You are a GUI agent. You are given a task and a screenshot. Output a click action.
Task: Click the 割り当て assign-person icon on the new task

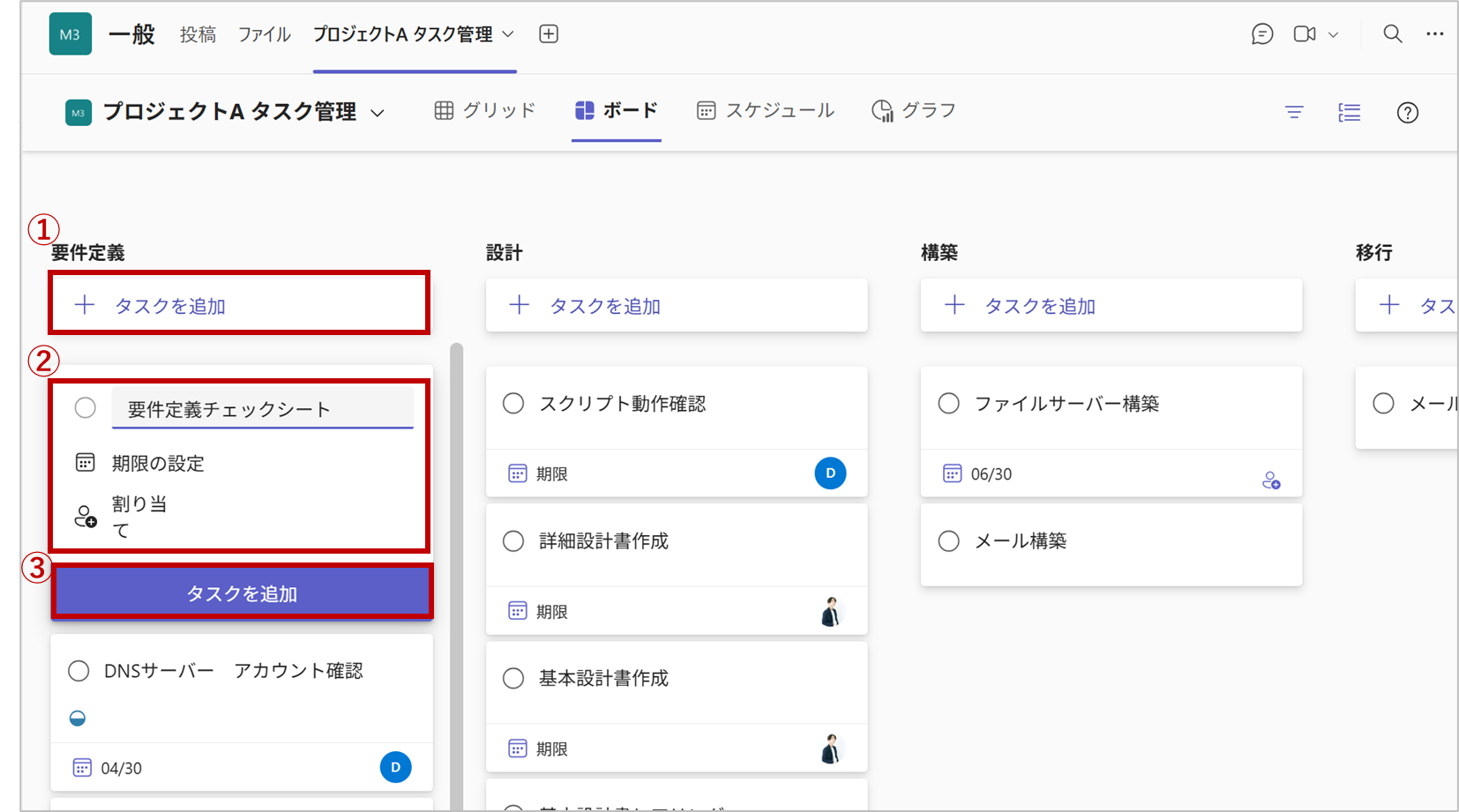[84, 517]
